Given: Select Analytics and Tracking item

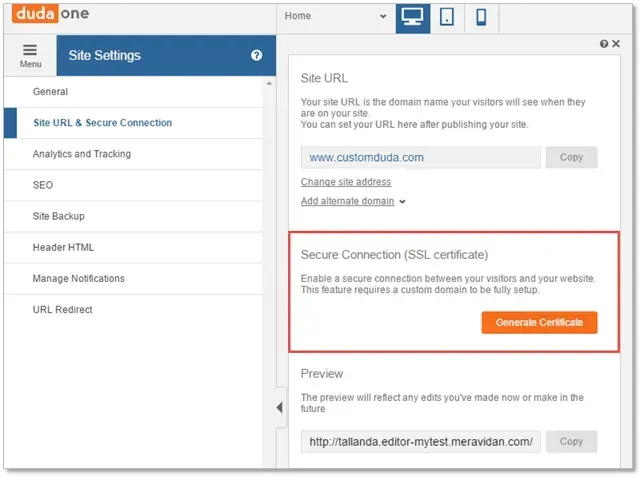Looking at the screenshot, I should point(133,154).
